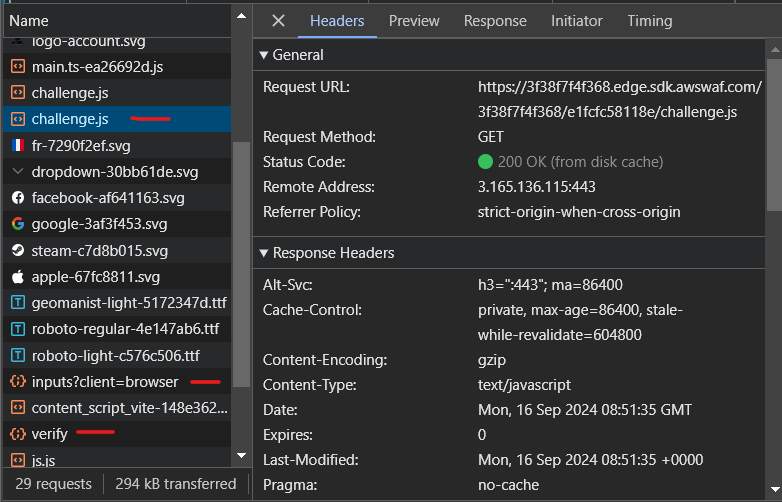Click the Alt-Svc header value
This screenshot has width=782, height=502.
coord(550,285)
